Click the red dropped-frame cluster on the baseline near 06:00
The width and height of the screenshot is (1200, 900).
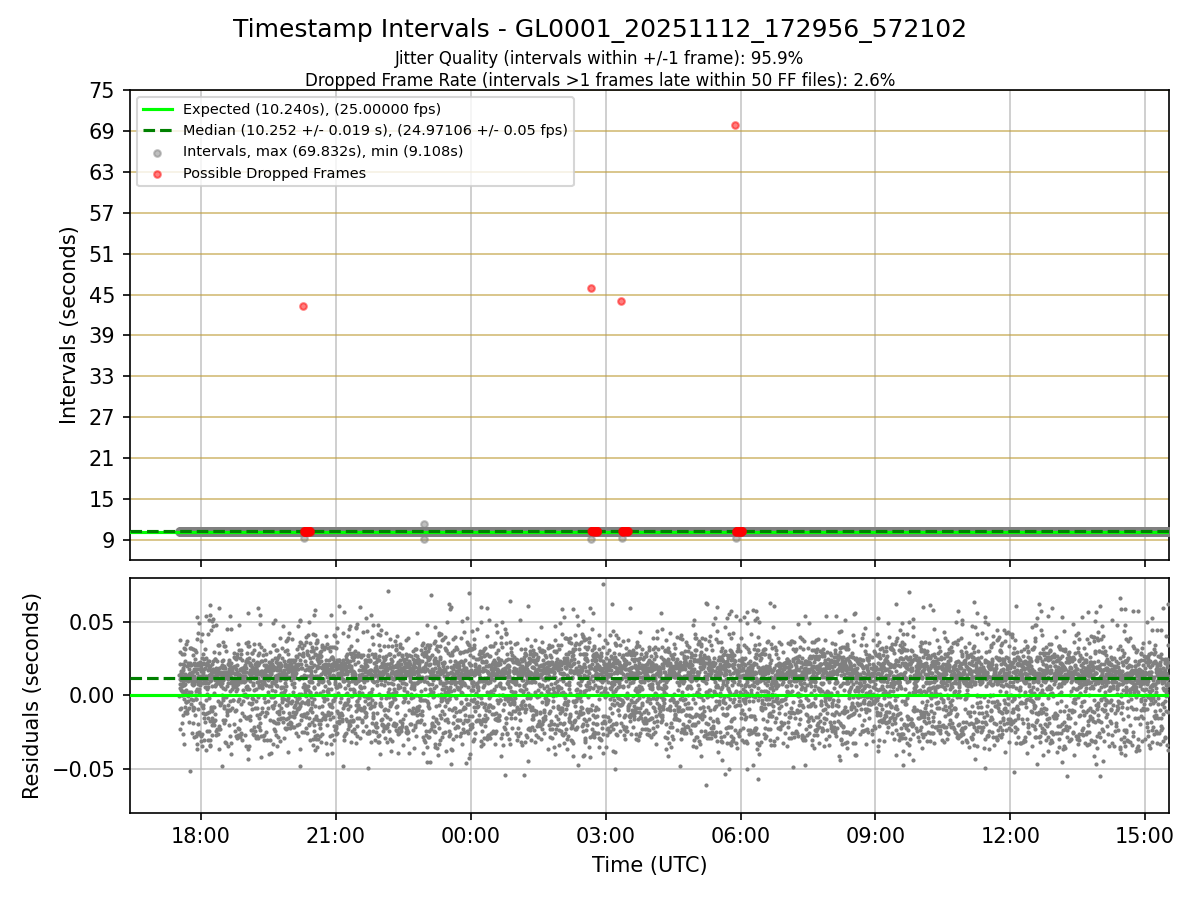(x=739, y=532)
